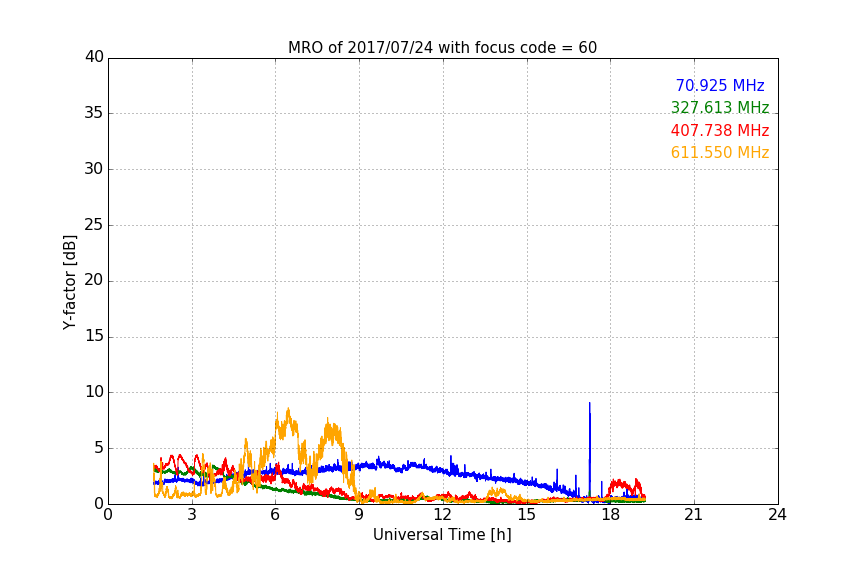Click the plot title 'MRO of 2017/07/24 with focus code = 60'

pos(442,48)
